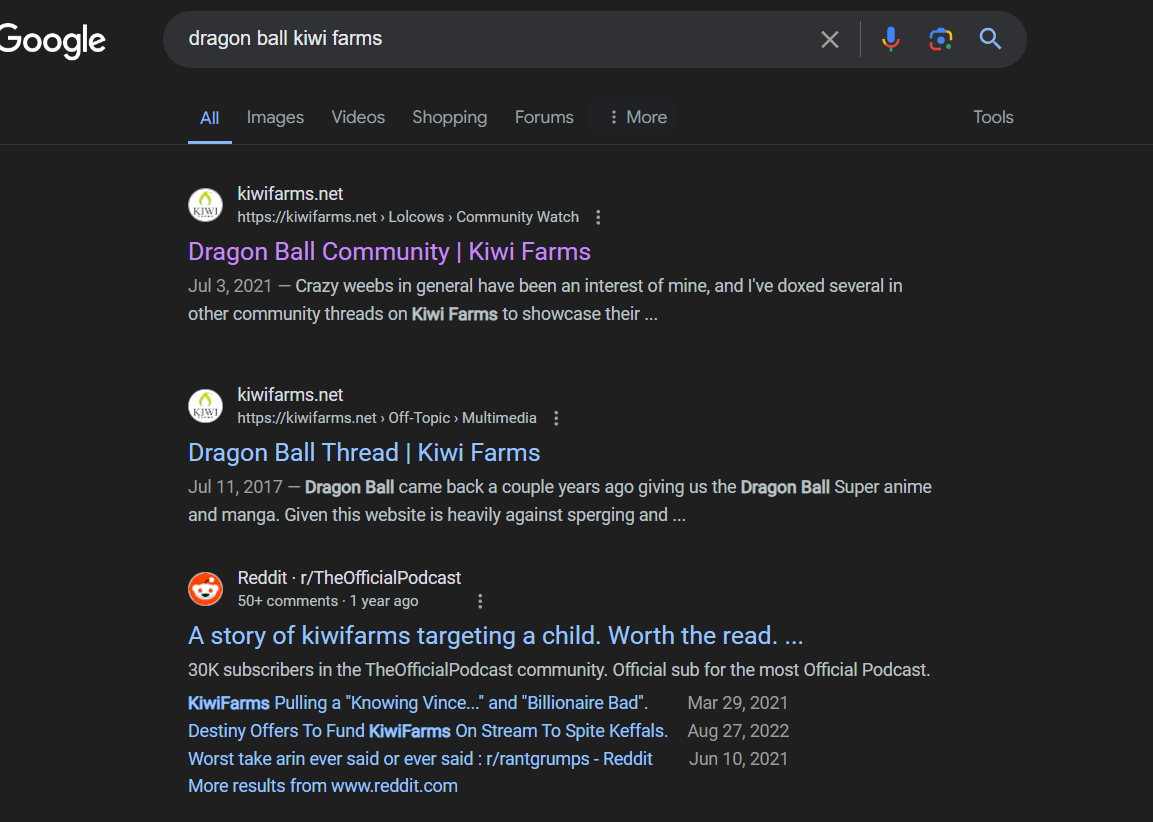Click the 'Aug 27, 2022' sublink date
The image size is (1153, 822).
click(x=738, y=731)
